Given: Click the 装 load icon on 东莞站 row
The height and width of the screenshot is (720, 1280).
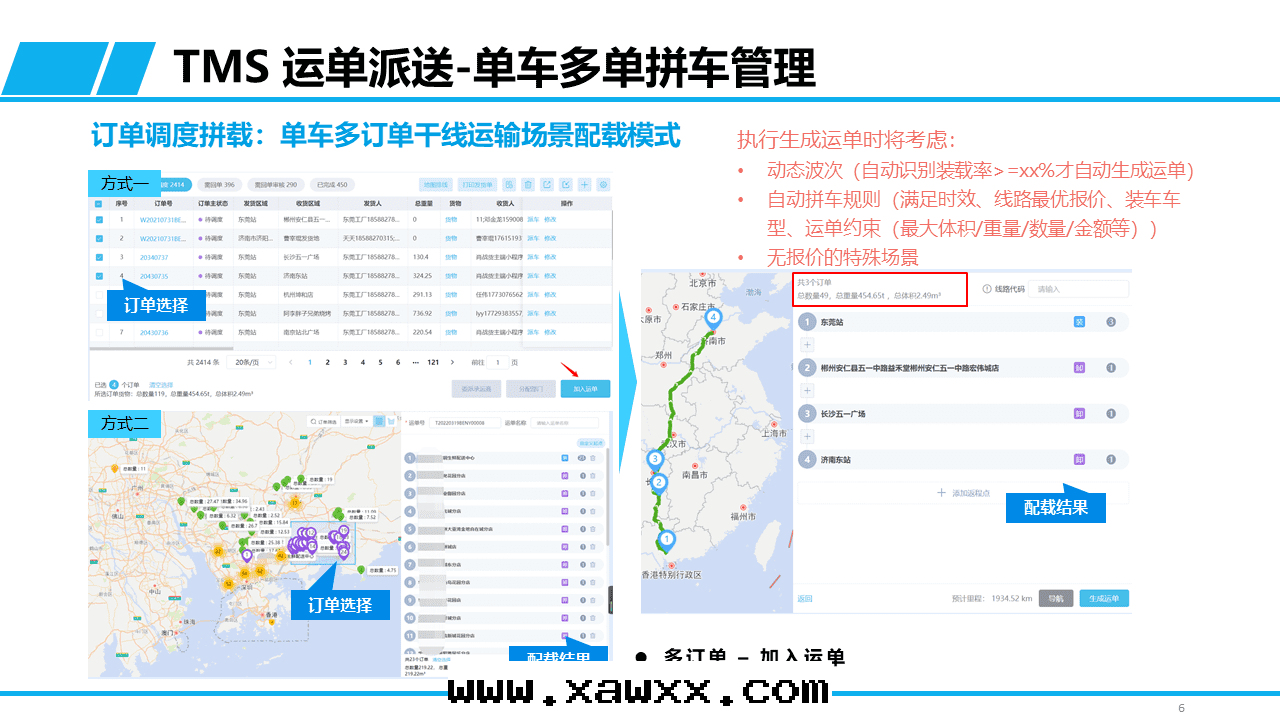Looking at the screenshot, I should point(1079,322).
